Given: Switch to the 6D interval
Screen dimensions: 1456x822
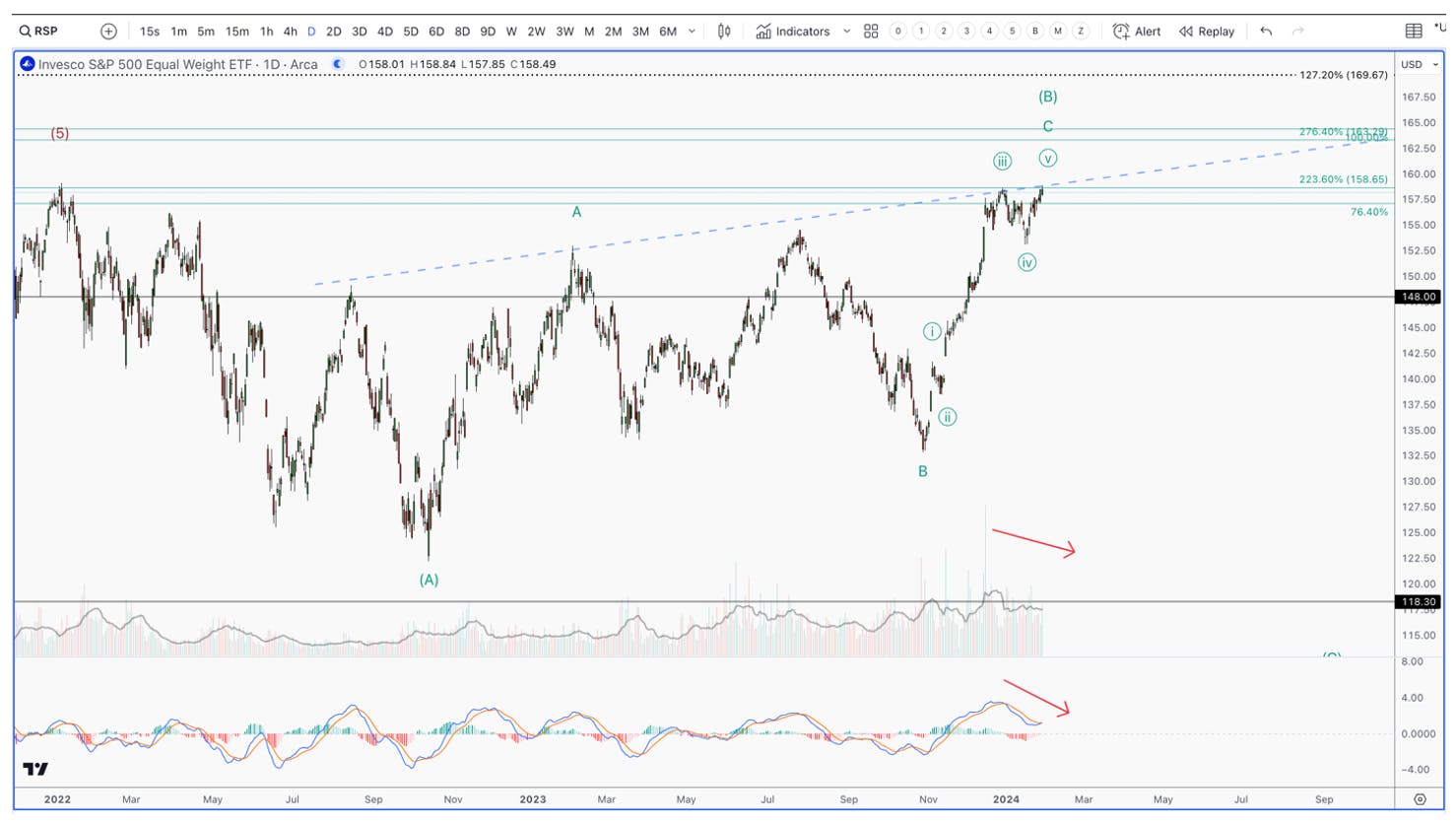Looking at the screenshot, I should click(x=436, y=32).
